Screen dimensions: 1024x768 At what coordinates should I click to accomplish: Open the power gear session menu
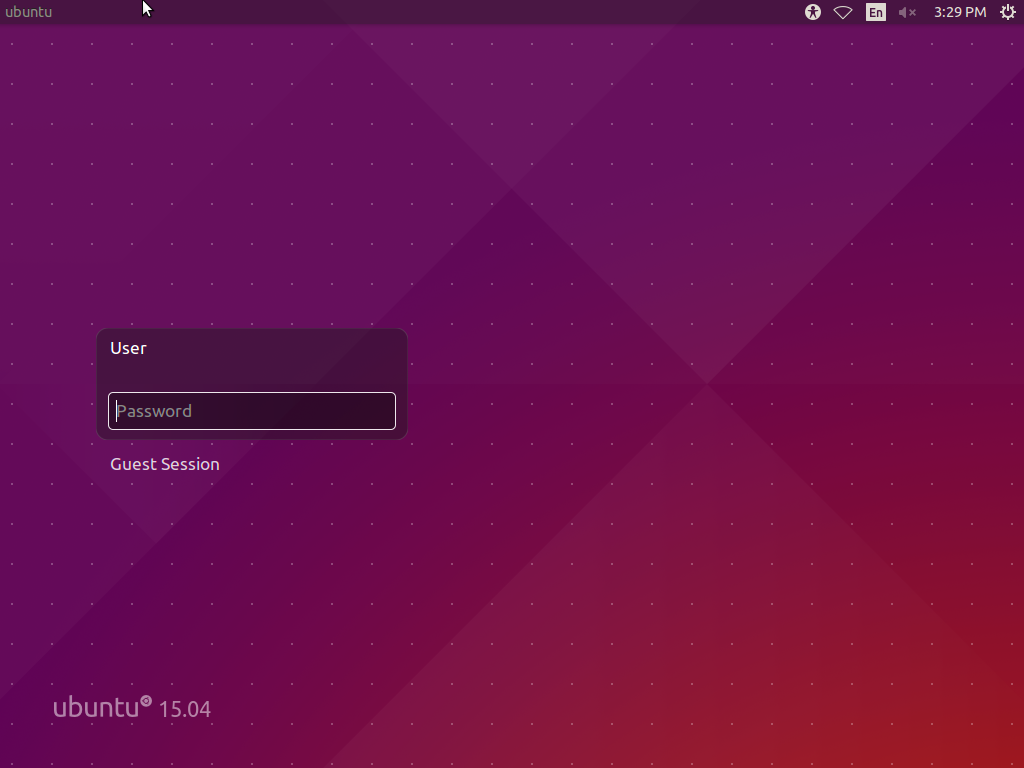click(1008, 12)
